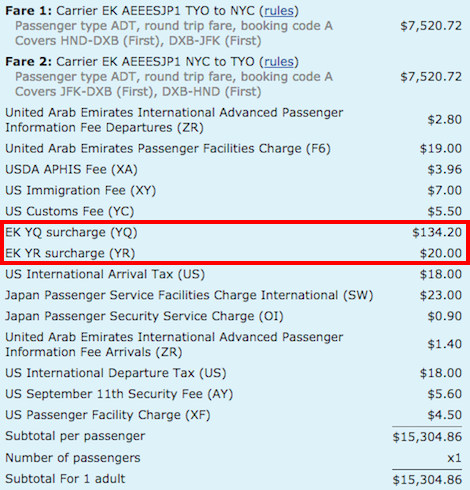Click the Subtotal per passenger label

[75, 436]
